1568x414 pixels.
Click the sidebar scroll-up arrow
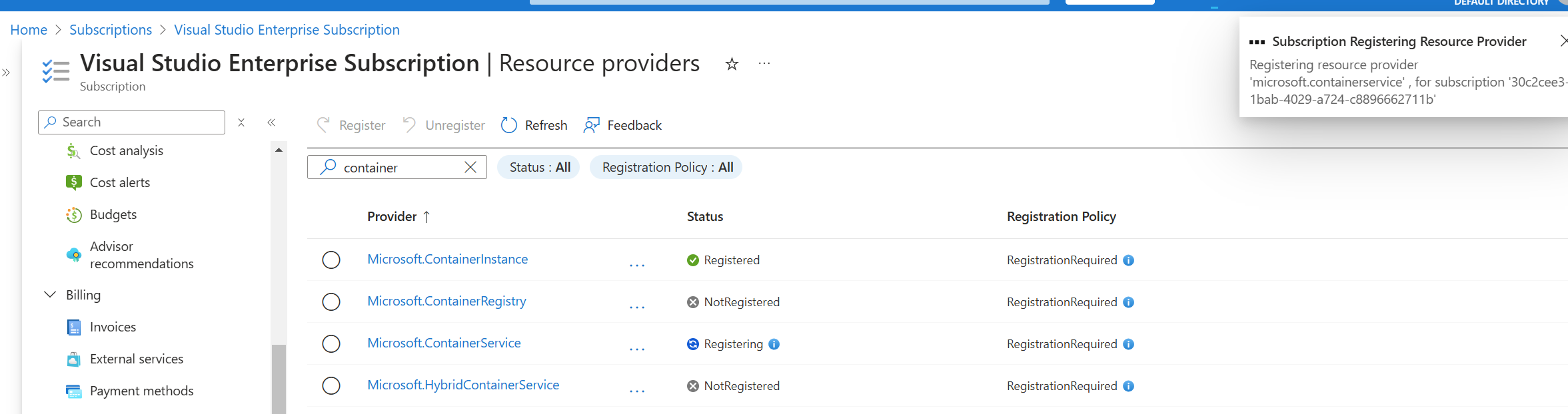click(279, 150)
